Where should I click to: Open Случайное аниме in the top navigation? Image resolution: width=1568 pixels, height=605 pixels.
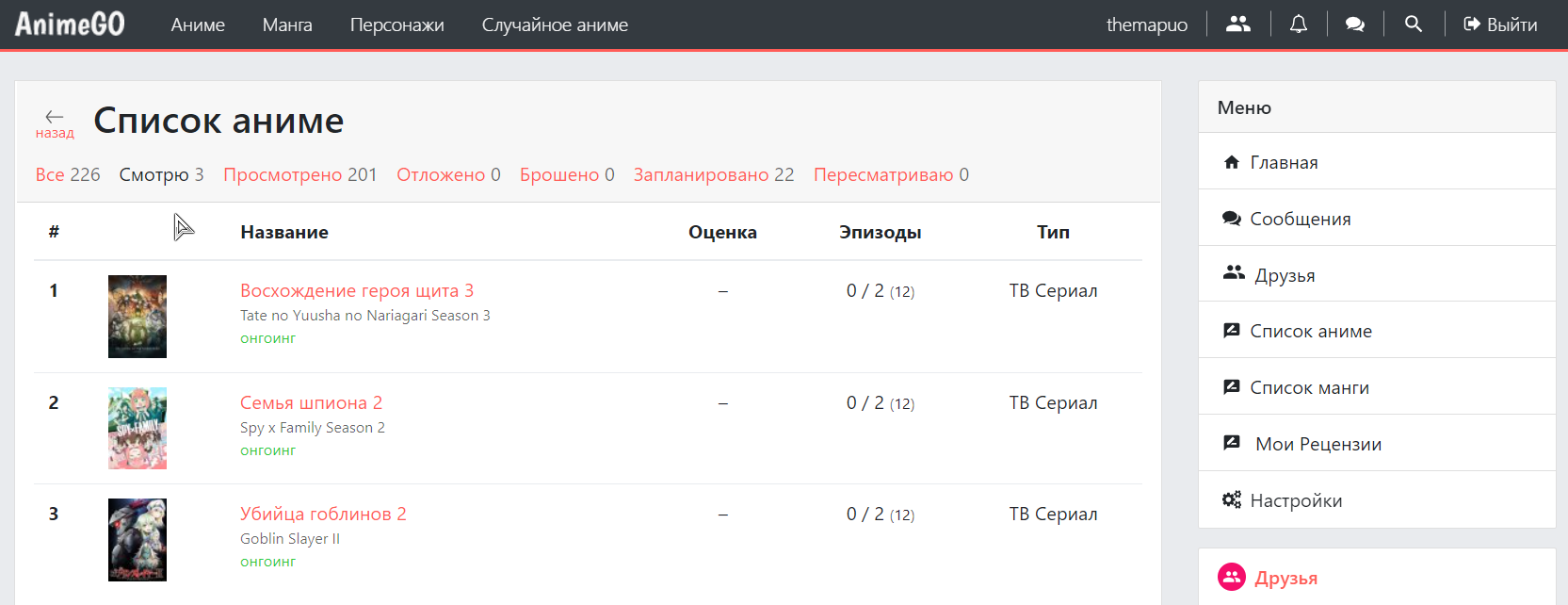point(555,25)
